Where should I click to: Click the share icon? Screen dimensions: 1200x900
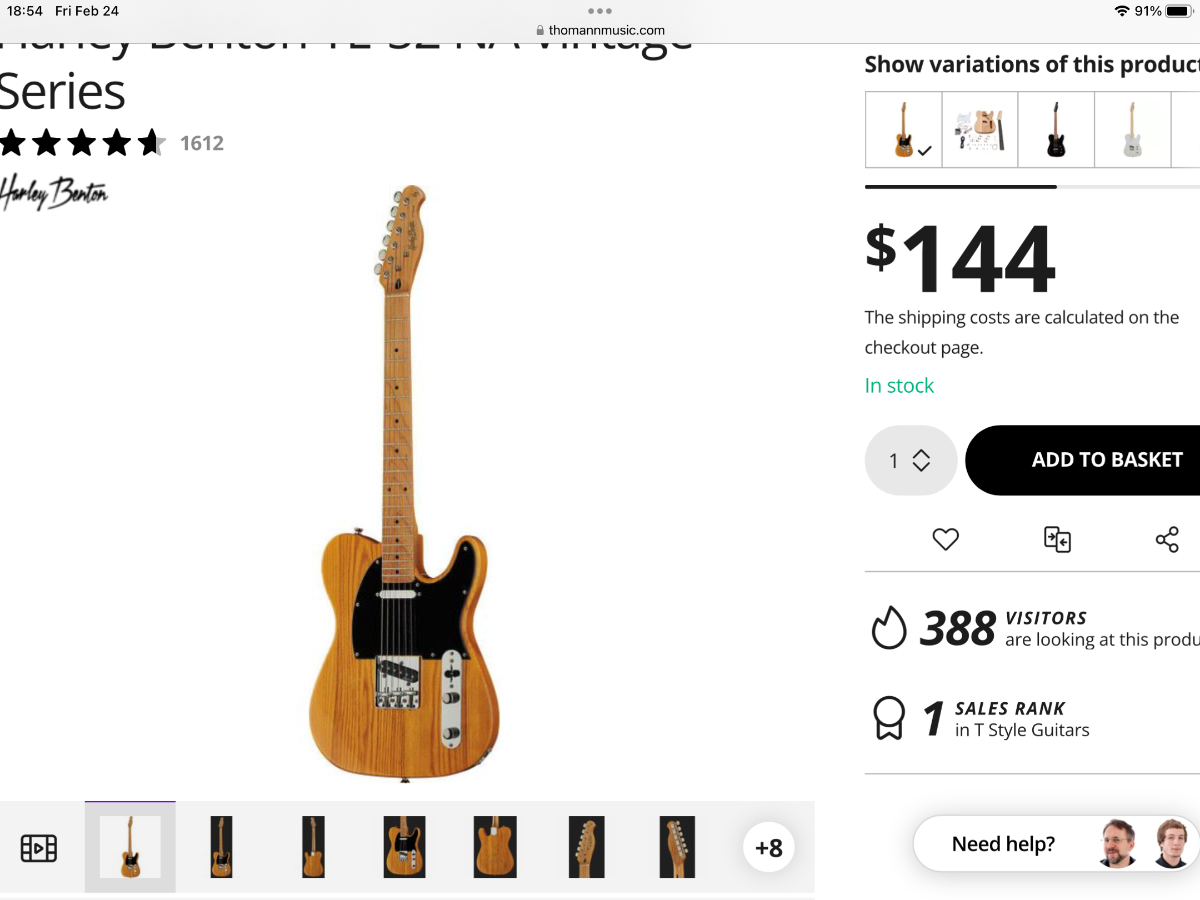coord(1167,540)
